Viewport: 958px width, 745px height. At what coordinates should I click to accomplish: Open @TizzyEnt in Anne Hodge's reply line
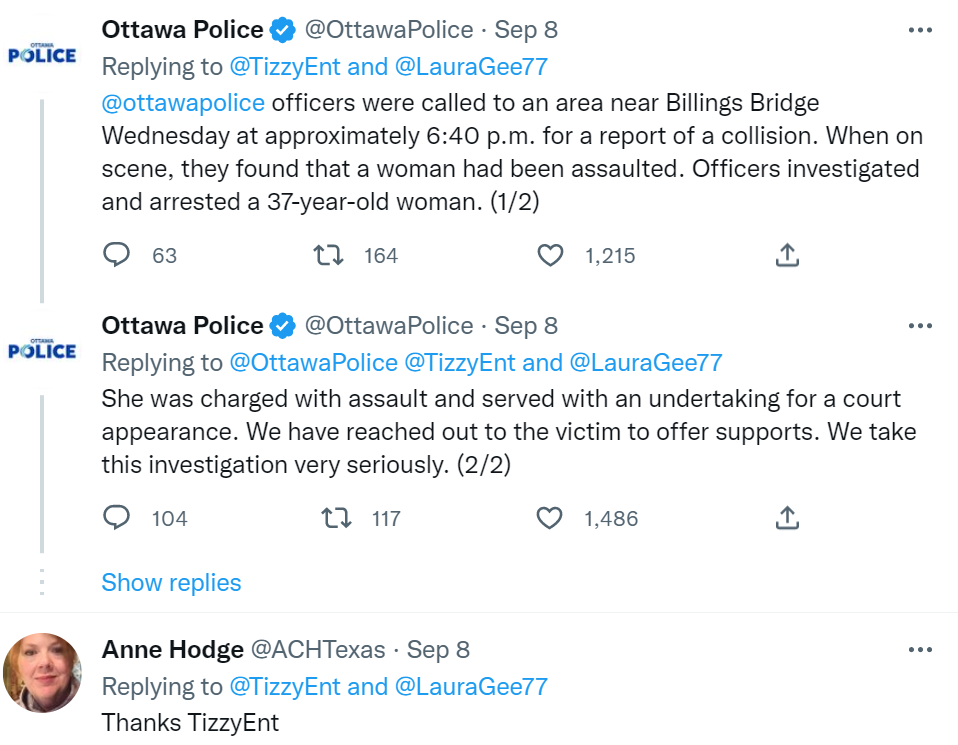[283, 687]
